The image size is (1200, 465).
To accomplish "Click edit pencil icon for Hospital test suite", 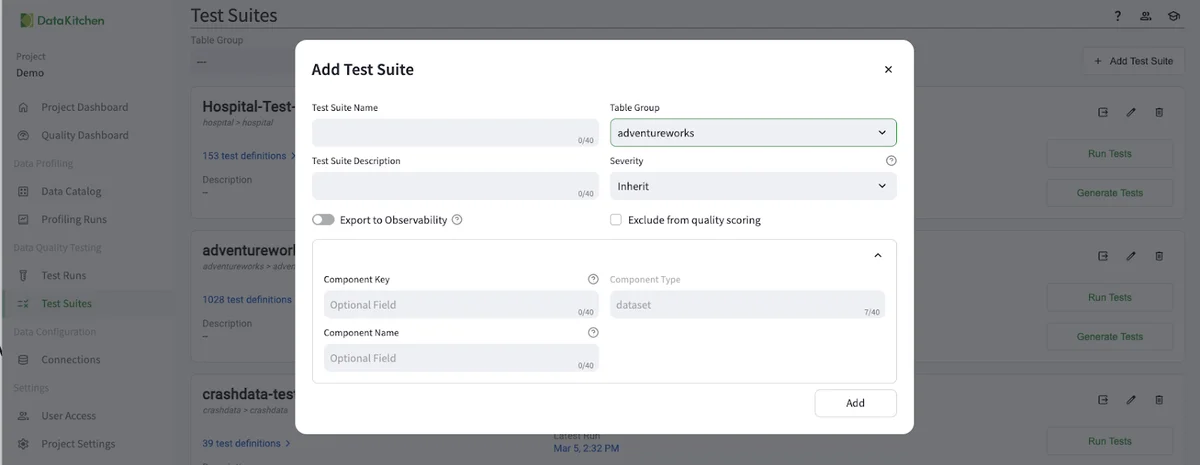I will tap(1131, 113).
